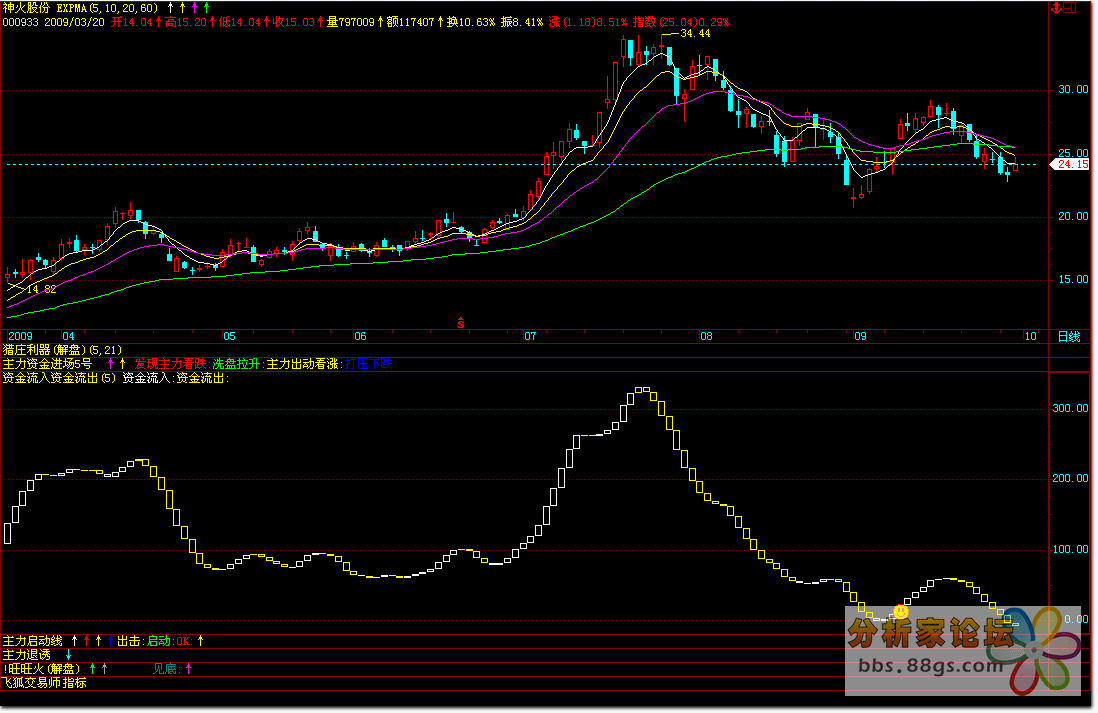Click the EXPMA(5,10,20,60) indicator label

pos(107,8)
